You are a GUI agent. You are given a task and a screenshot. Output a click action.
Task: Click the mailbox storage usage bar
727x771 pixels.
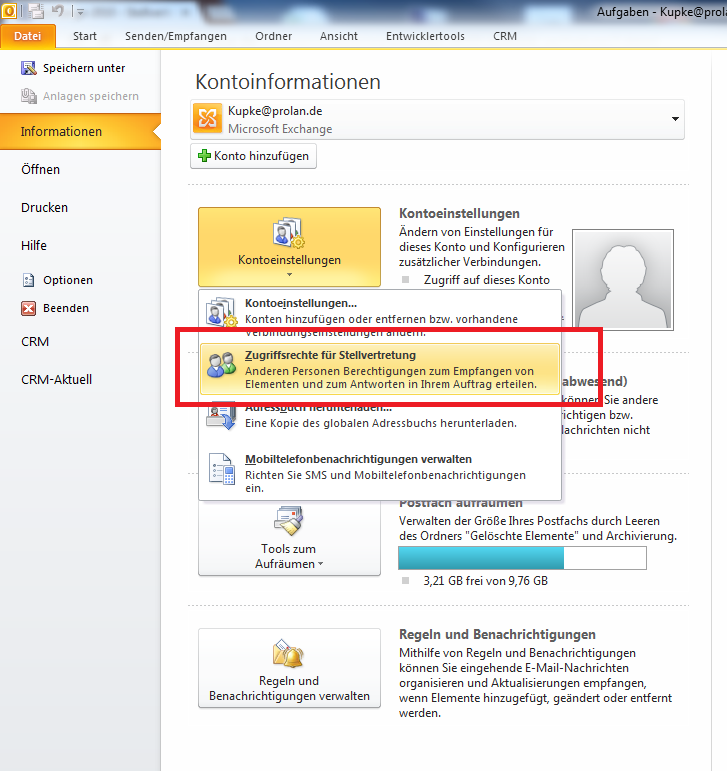coord(521,558)
